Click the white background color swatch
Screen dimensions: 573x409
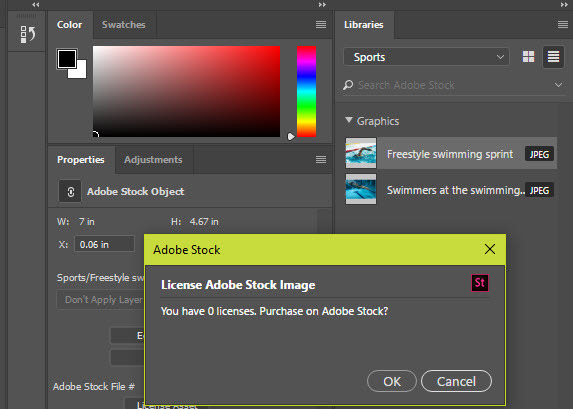pyautogui.click(x=81, y=72)
